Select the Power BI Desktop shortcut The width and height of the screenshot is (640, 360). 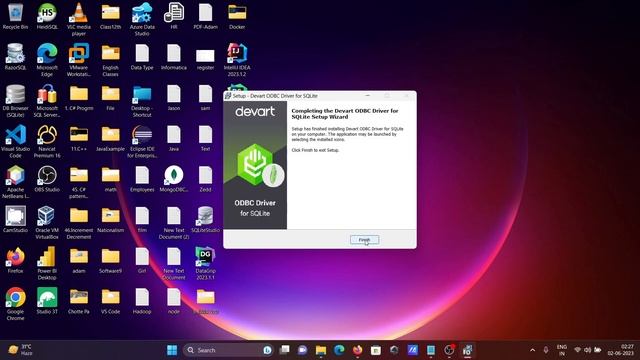(47, 263)
